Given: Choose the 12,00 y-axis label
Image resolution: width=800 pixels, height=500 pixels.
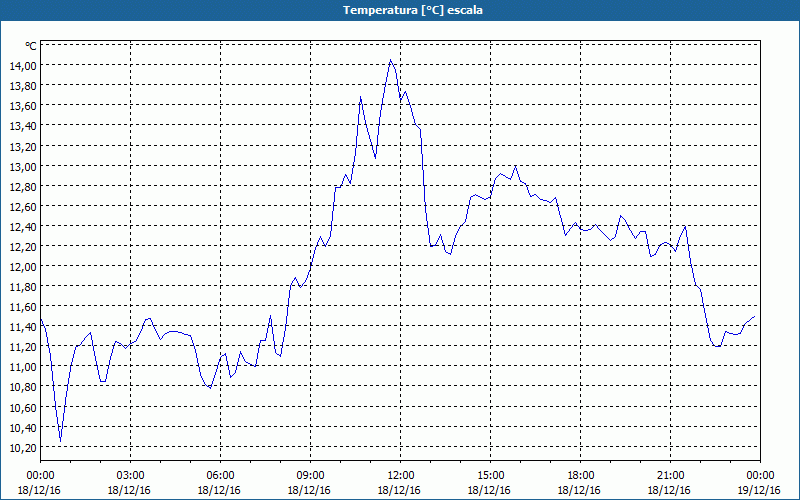Looking at the screenshot, I should coord(22,266).
